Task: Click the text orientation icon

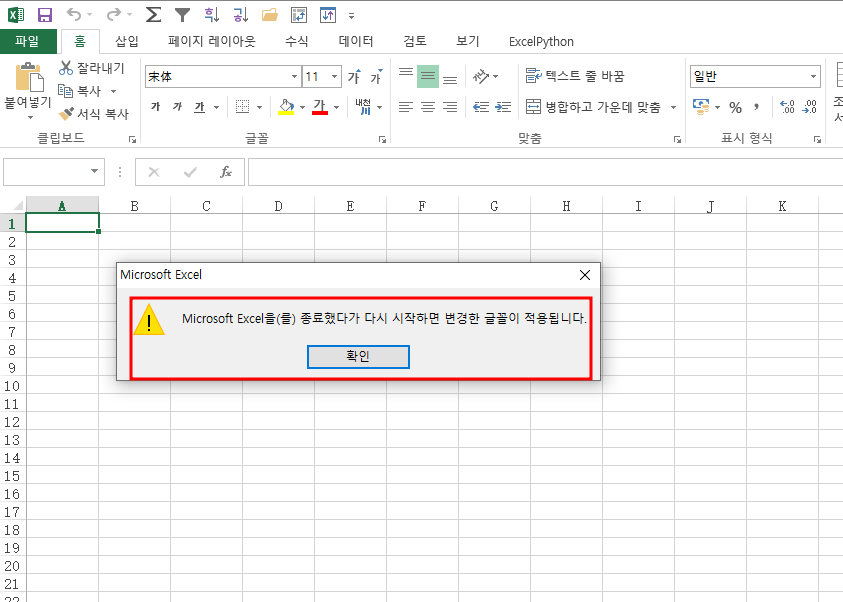Action: click(481, 76)
